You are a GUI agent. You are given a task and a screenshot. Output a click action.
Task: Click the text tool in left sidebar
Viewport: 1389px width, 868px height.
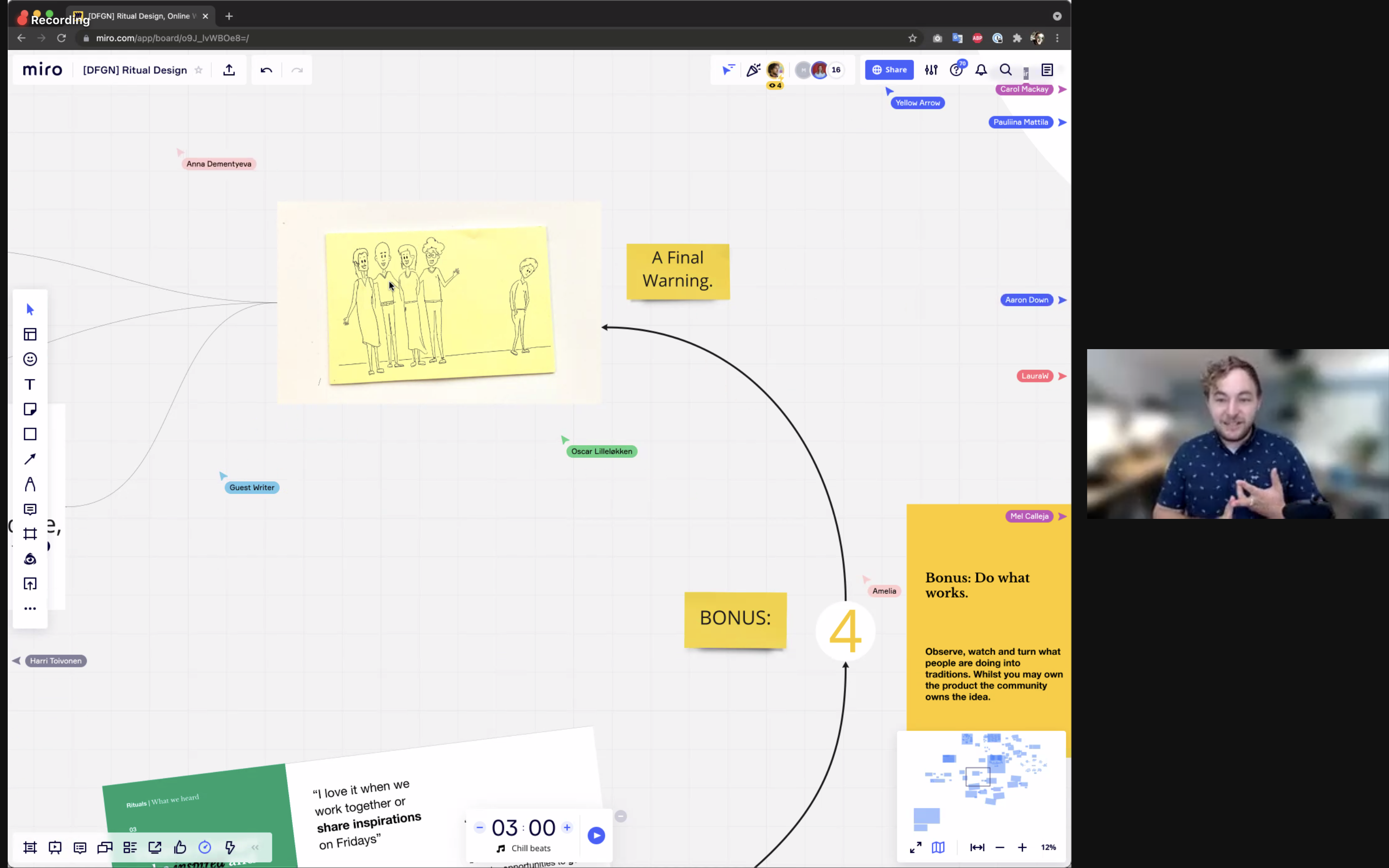pyautogui.click(x=30, y=384)
